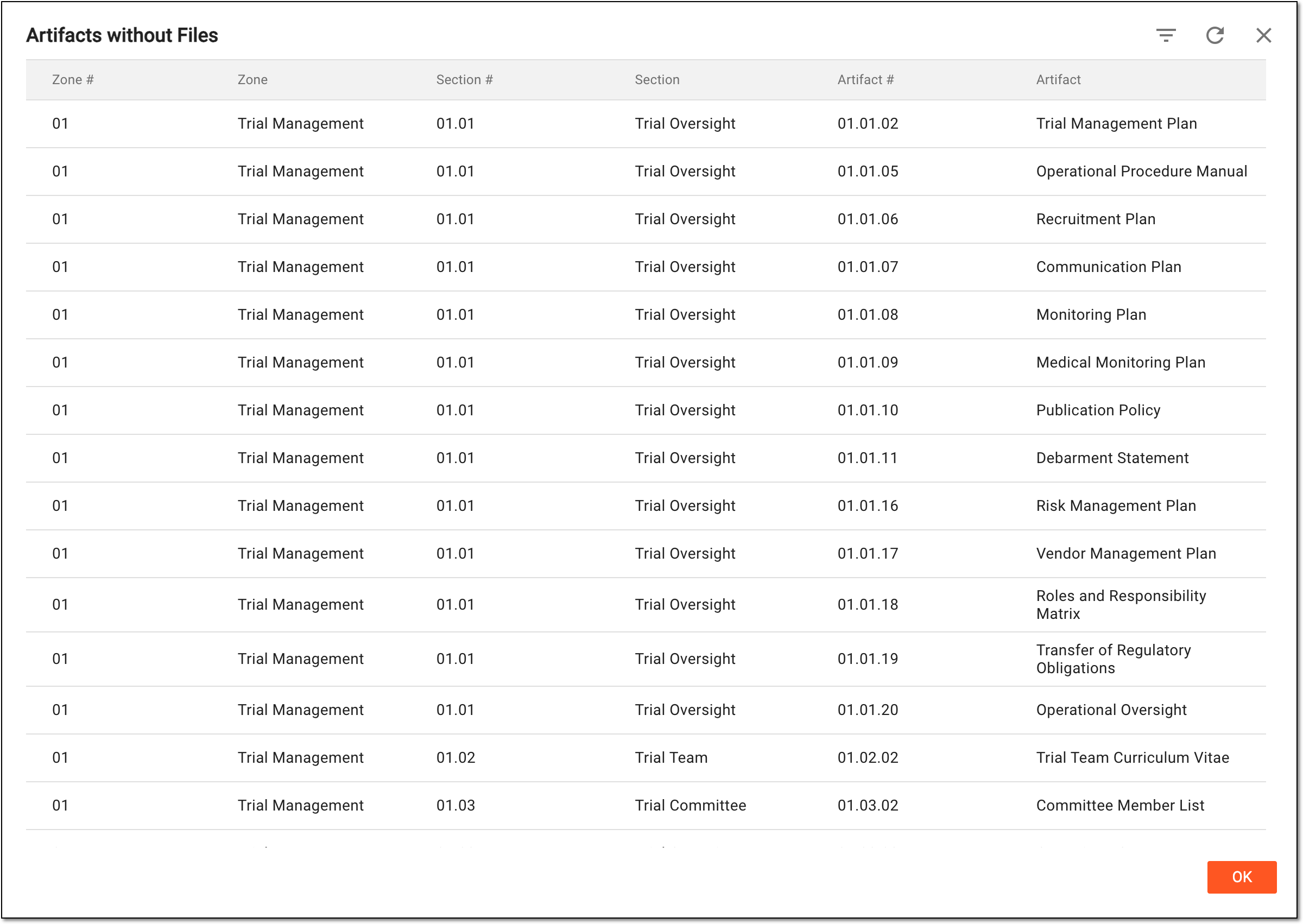Click Trial Management in the Publication Policy row
Image resolution: width=1303 pixels, height=924 pixels.
pos(300,410)
